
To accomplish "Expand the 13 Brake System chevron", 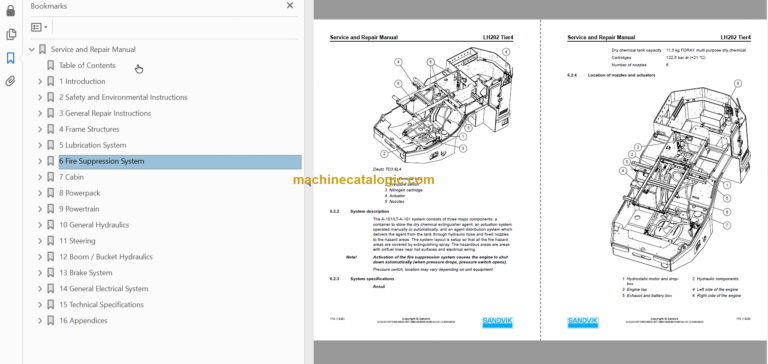I will coord(40,272).
